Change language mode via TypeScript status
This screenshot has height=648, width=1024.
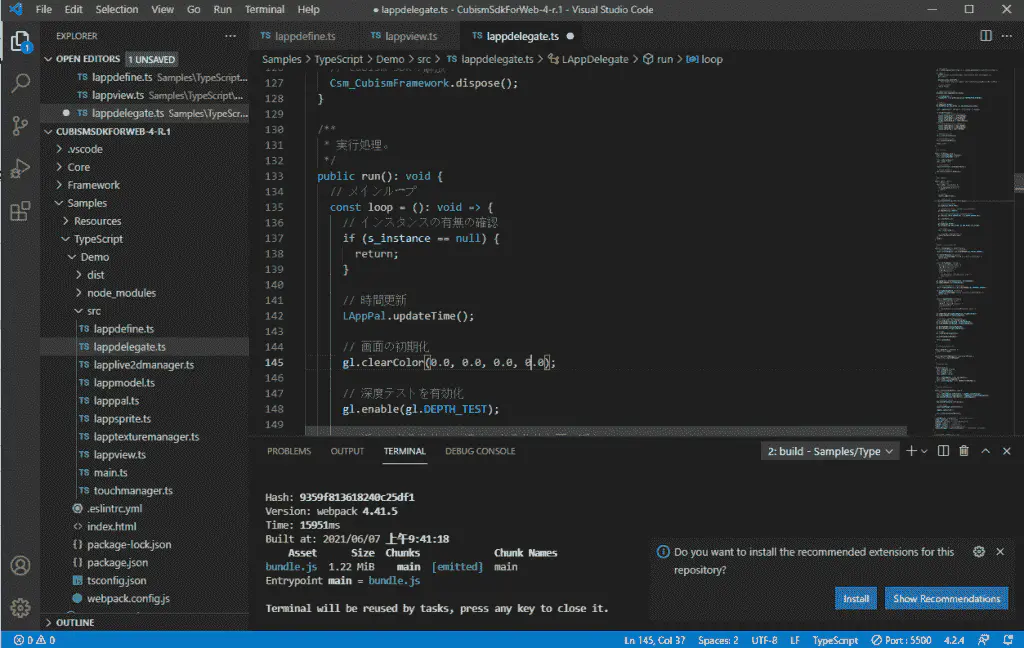coord(835,640)
